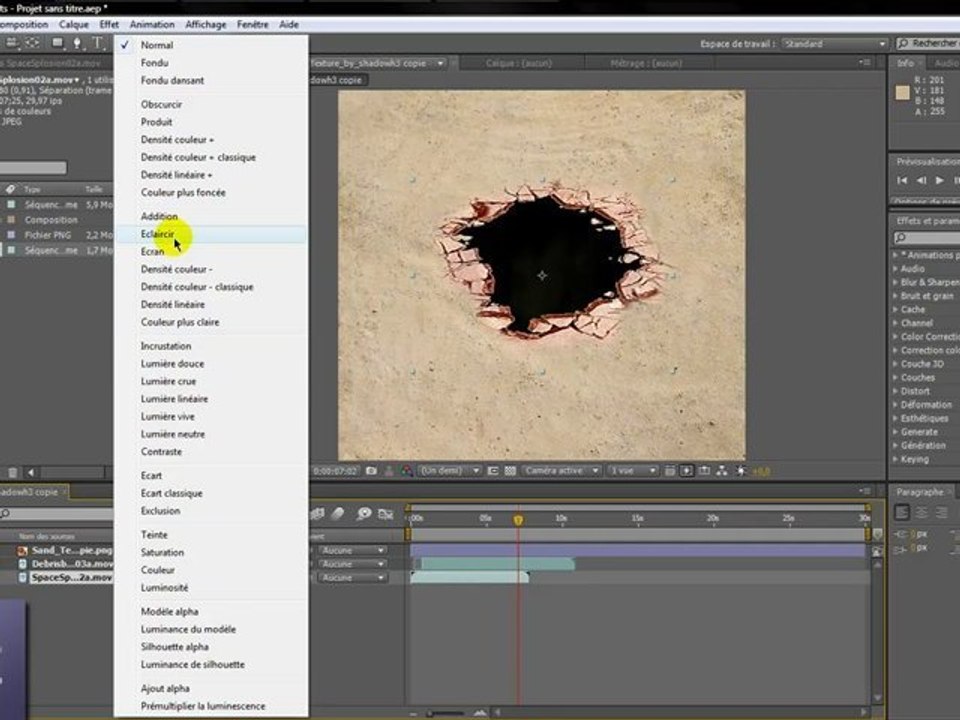Toggle fast previews icon under the viewer
This screenshot has width=960, height=720.
[x=687, y=471]
